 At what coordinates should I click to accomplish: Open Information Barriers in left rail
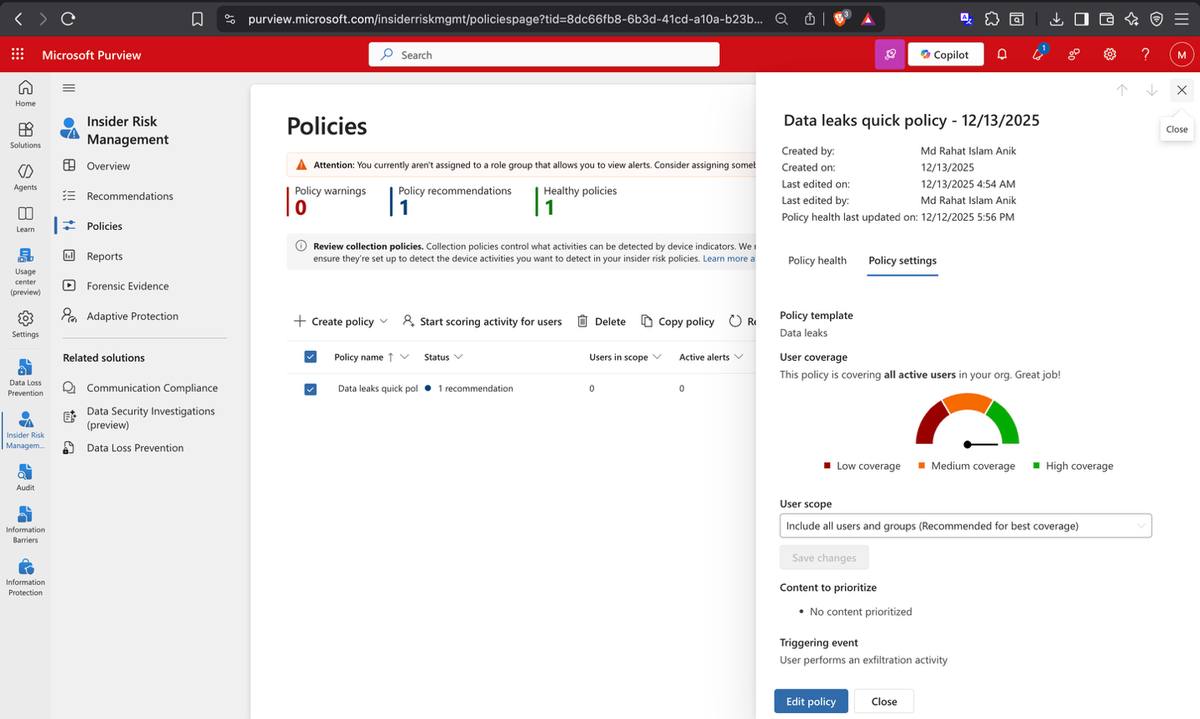click(x=25, y=524)
